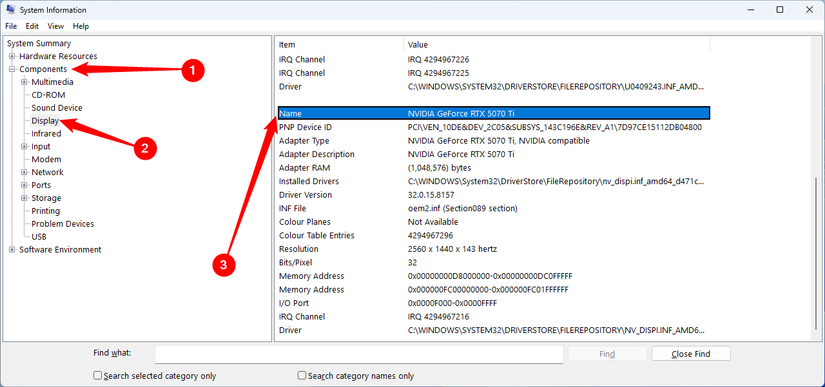The width and height of the screenshot is (825, 387).
Task: Select the Adapter Description row
Action: (494, 155)
